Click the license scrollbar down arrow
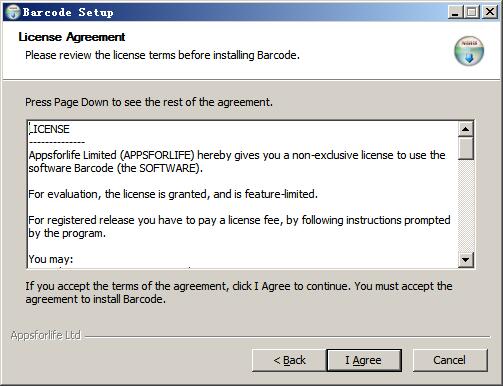 pos(466,259)
